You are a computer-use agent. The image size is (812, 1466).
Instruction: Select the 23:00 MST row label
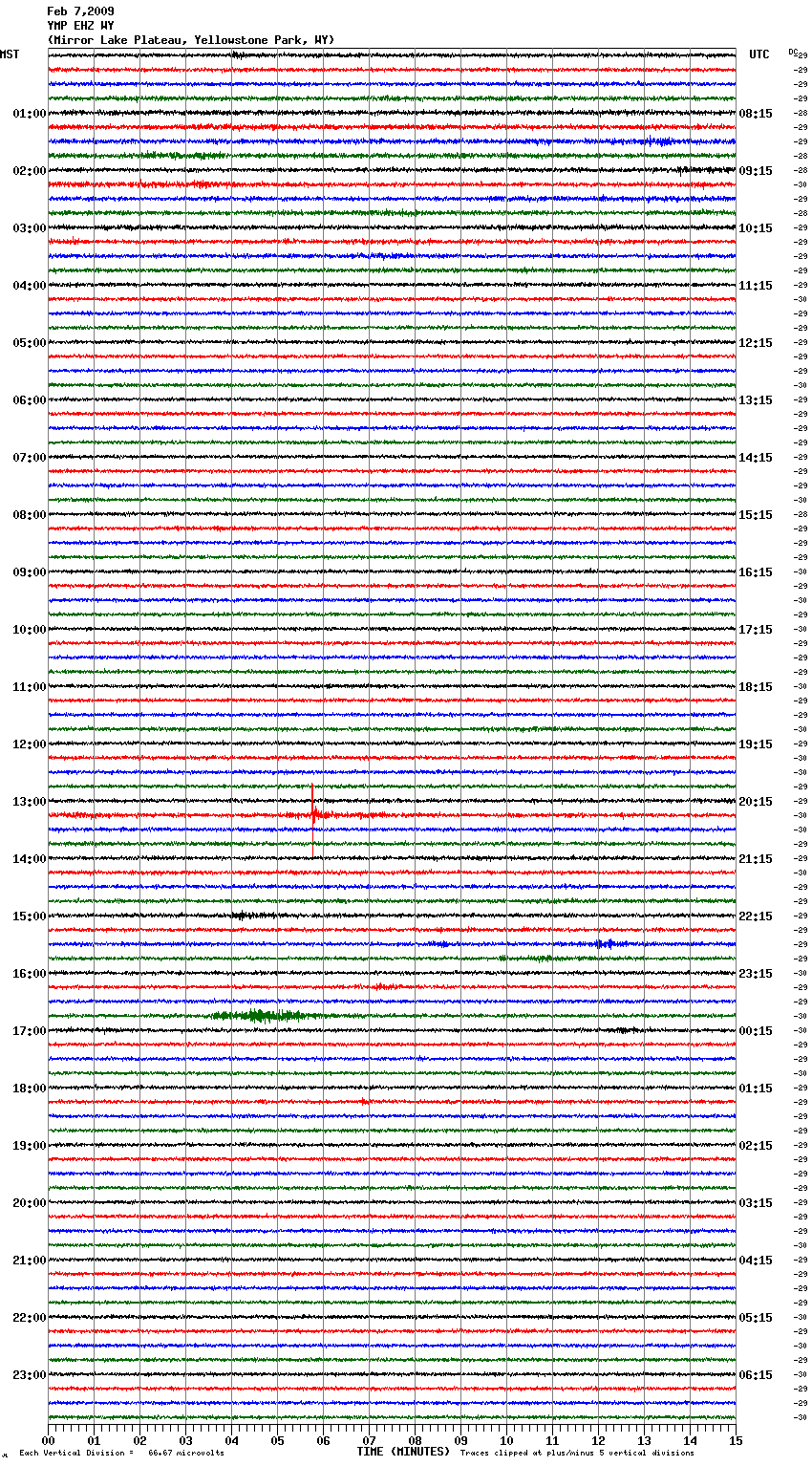coord(30,1375)
